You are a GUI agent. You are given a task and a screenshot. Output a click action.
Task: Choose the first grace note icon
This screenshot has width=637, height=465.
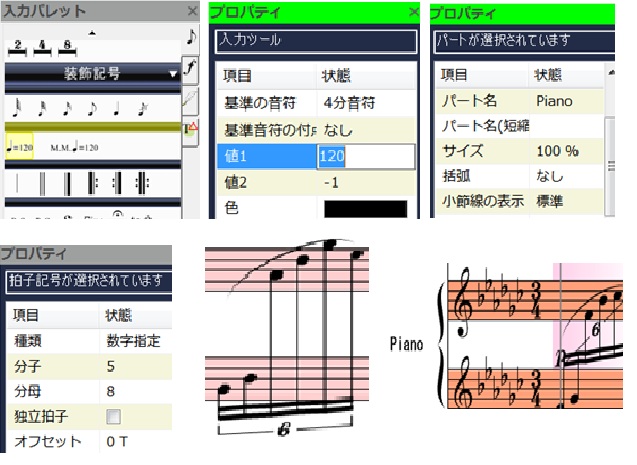pos(18,107)
